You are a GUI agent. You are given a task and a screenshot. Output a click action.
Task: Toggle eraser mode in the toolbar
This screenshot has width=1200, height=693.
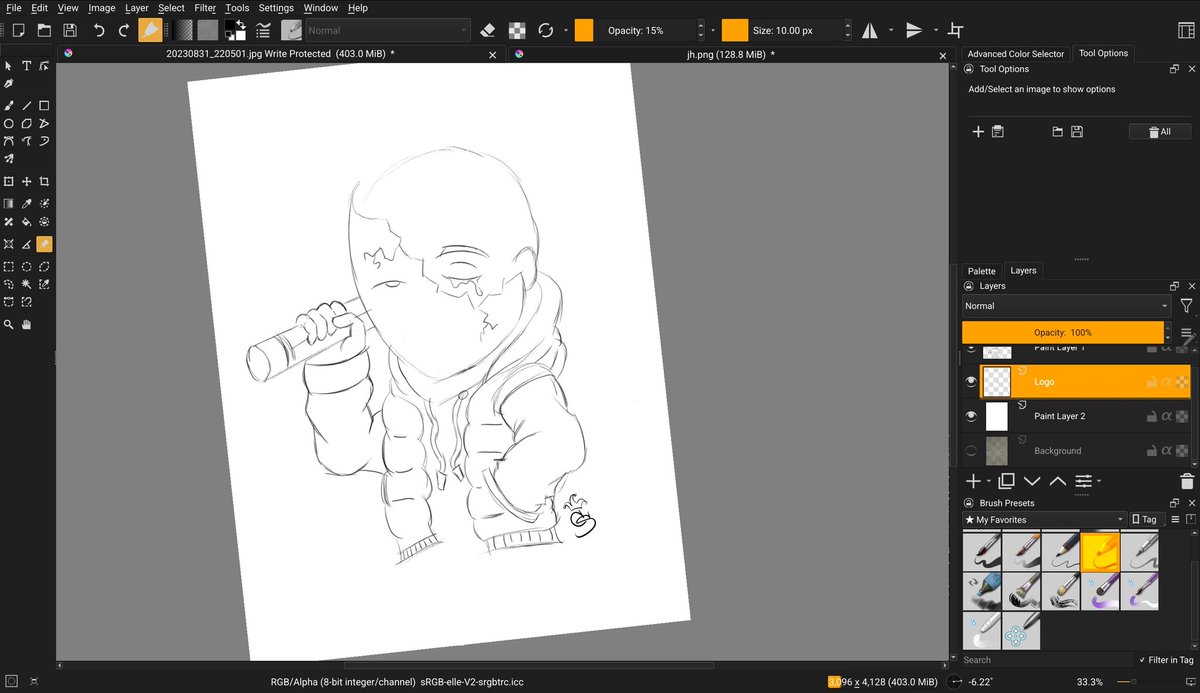coord(488,31)
